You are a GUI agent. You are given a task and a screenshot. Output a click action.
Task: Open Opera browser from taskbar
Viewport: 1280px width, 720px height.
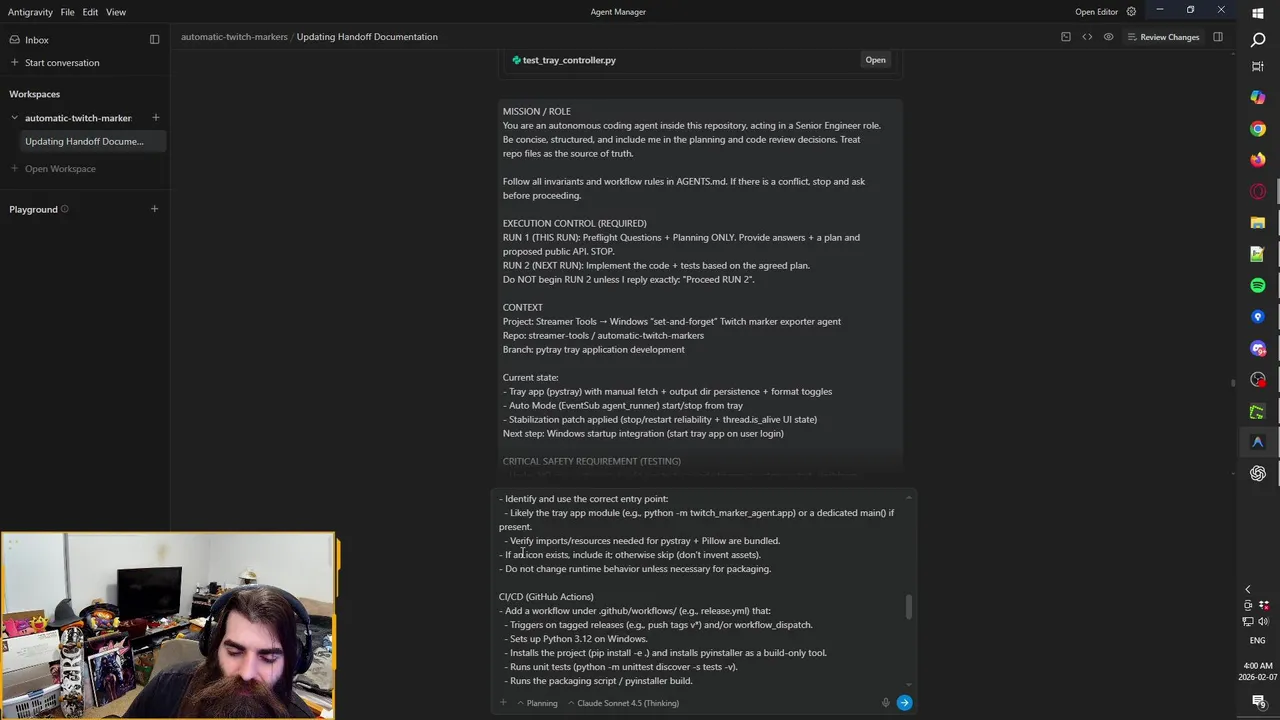(x=1258, y=191)
